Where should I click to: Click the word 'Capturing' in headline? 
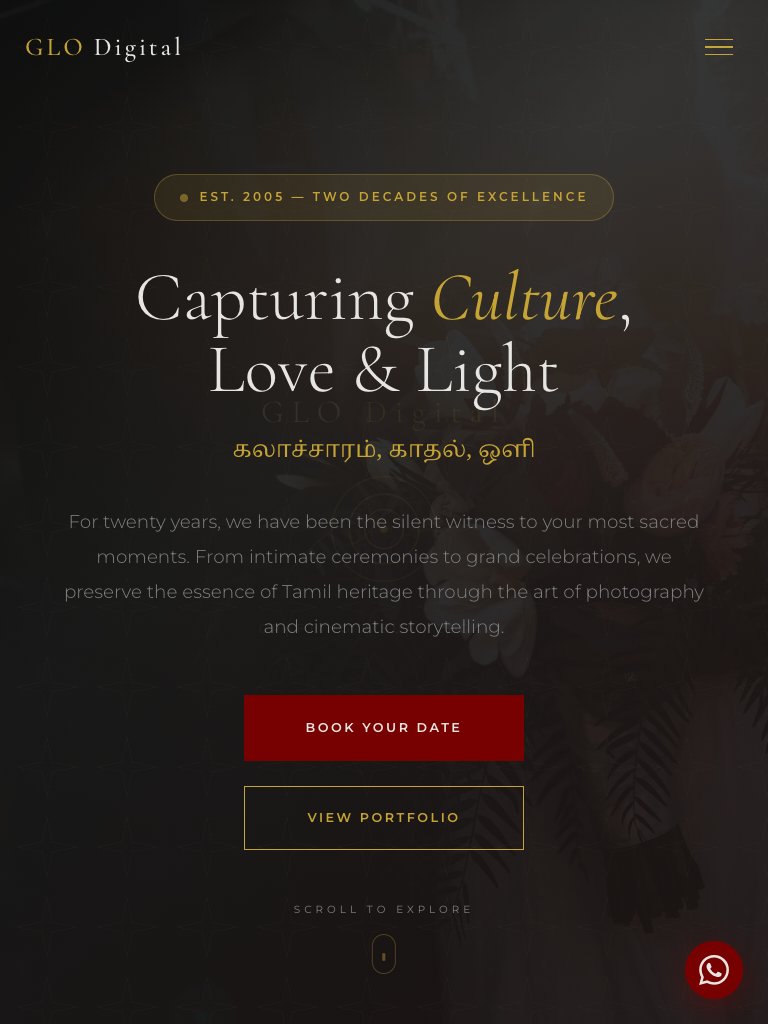pyautogui.click(x=275, y=300)
